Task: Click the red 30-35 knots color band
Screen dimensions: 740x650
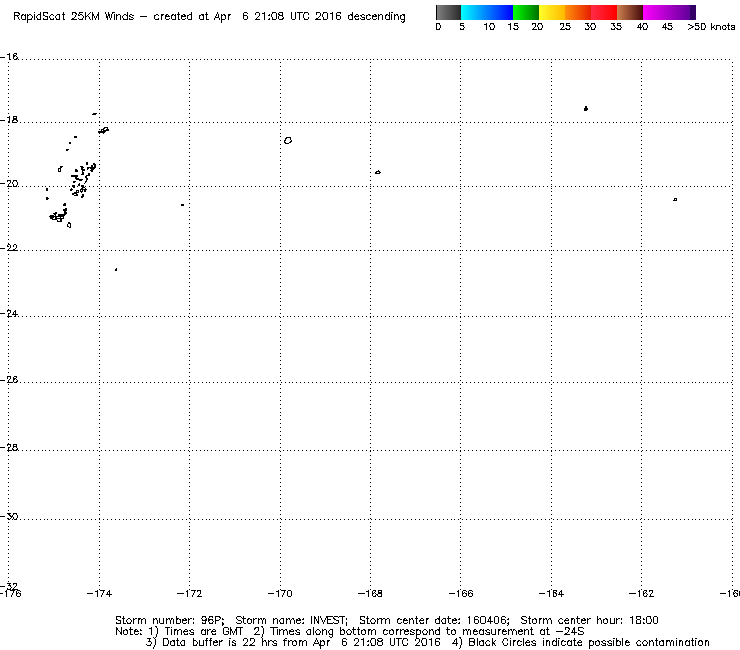Action: tap(604, 12)
